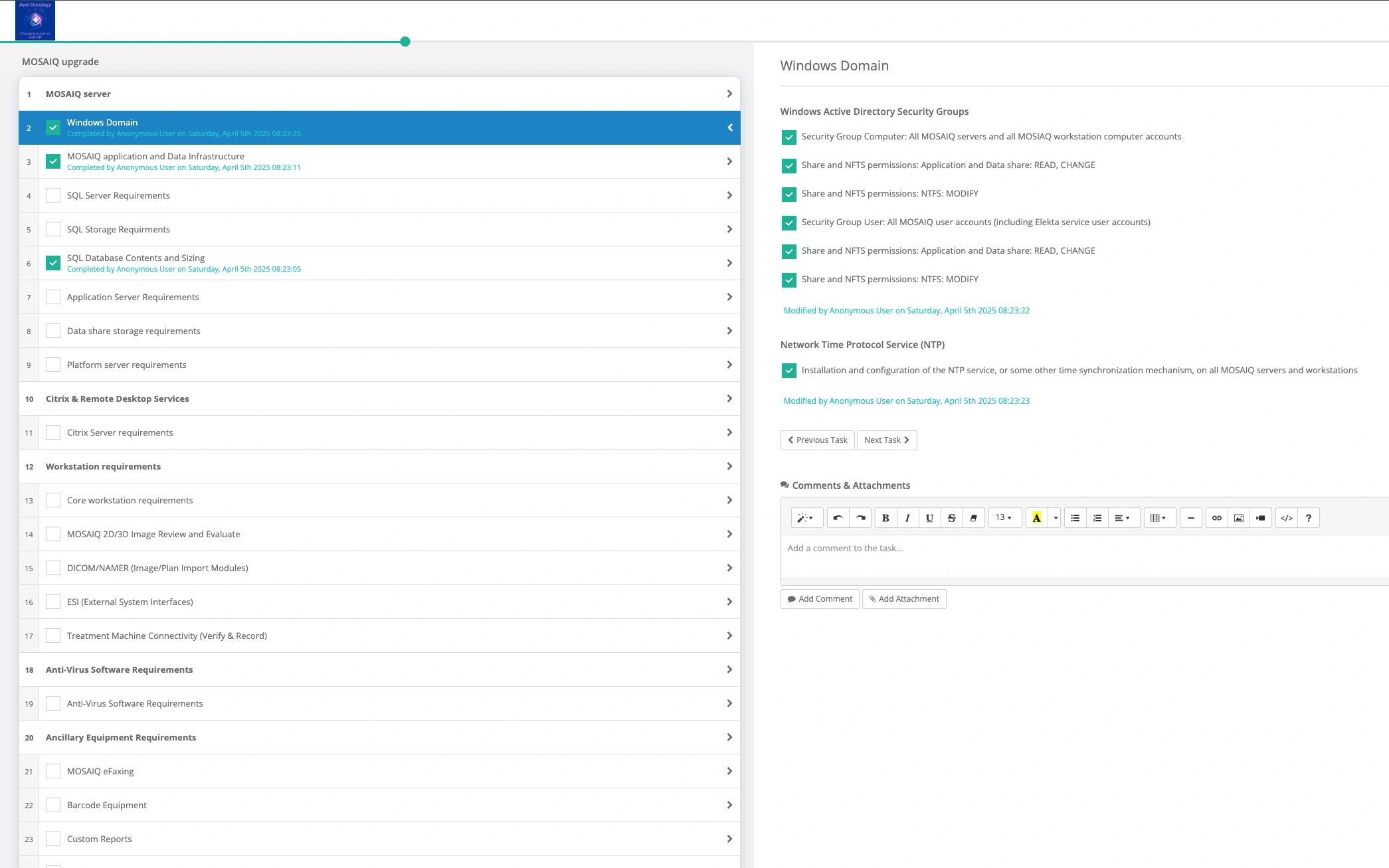The image size is (1389, 868).
Task: Expand Citrix & Remote Desktop Services chevron
Action: [729, 398]
